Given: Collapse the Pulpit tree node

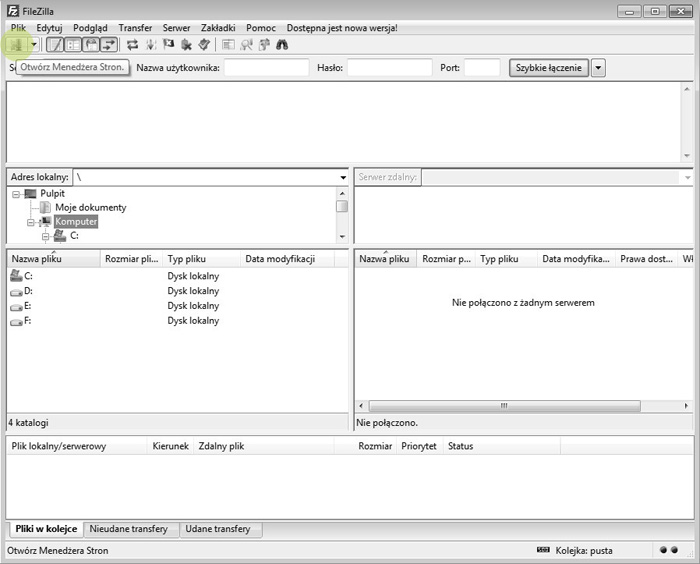Looking at the screenshot, I should coord(16,194).
